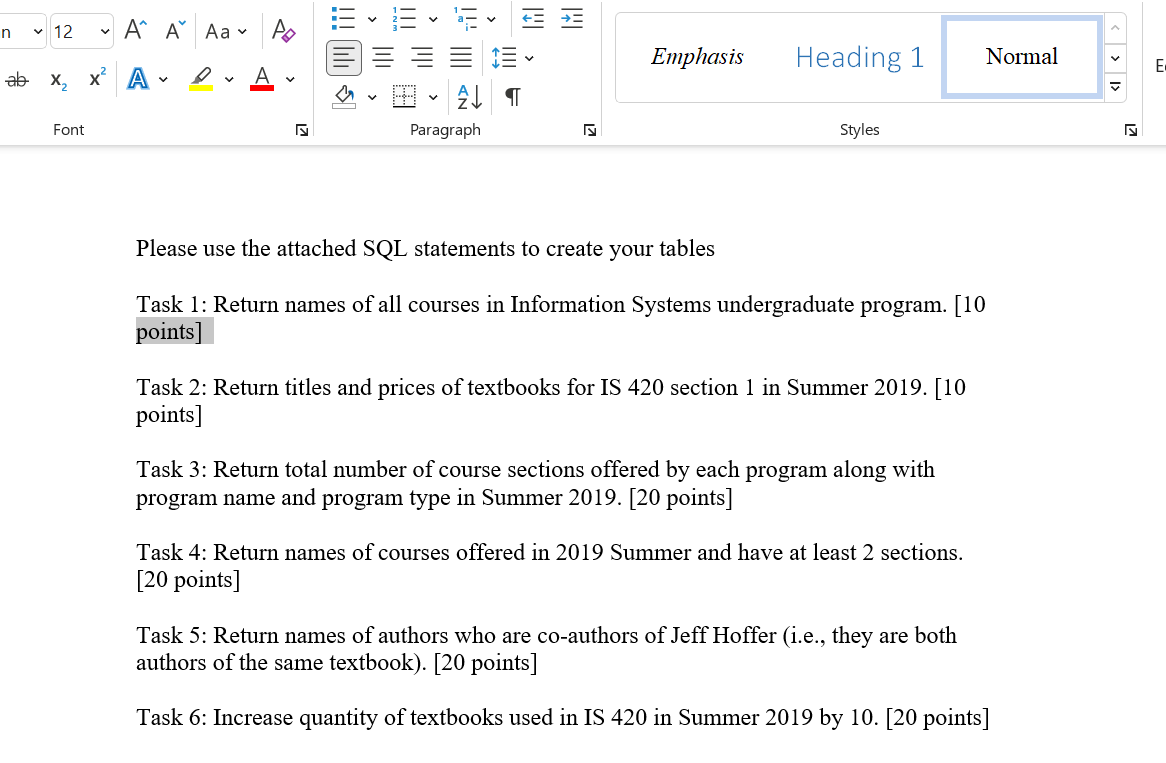Open the Paragraph settings dialog launcher
1166x763 pixels.
click(589, 129)
